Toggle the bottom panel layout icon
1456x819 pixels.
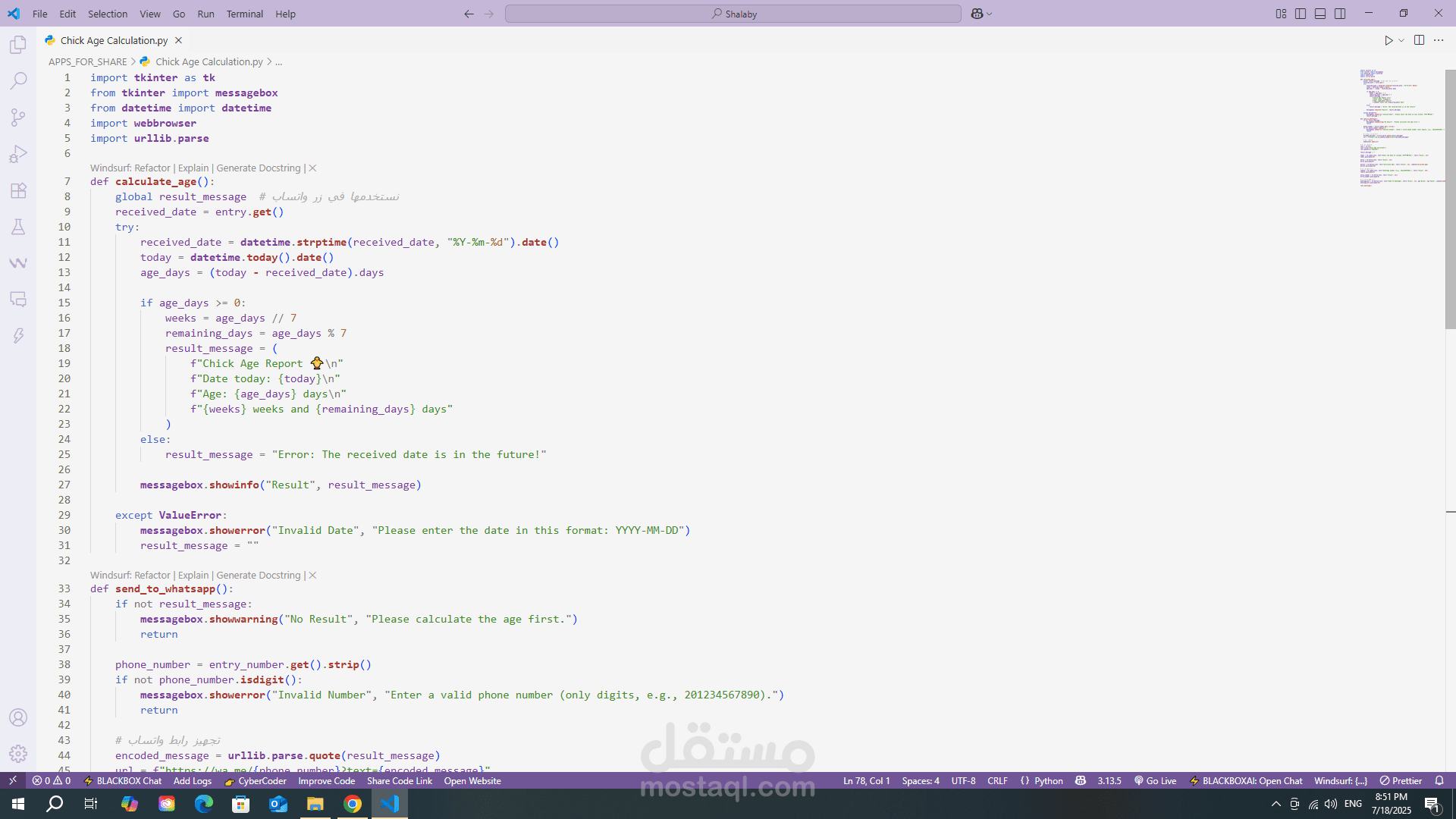[1320, 14]
